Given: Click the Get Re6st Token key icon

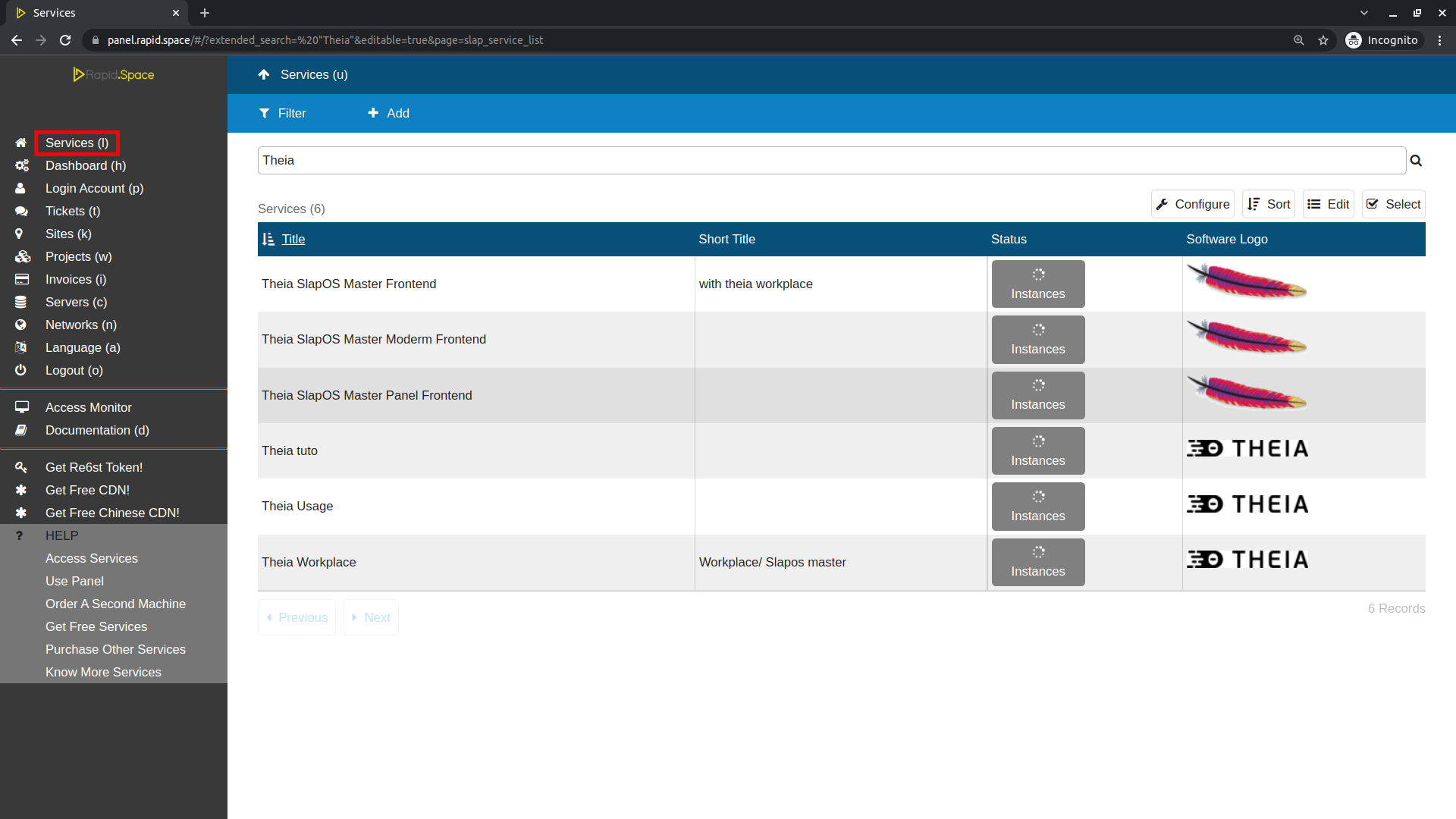Looking at the screenshot, I should click(x=21, y=467).
